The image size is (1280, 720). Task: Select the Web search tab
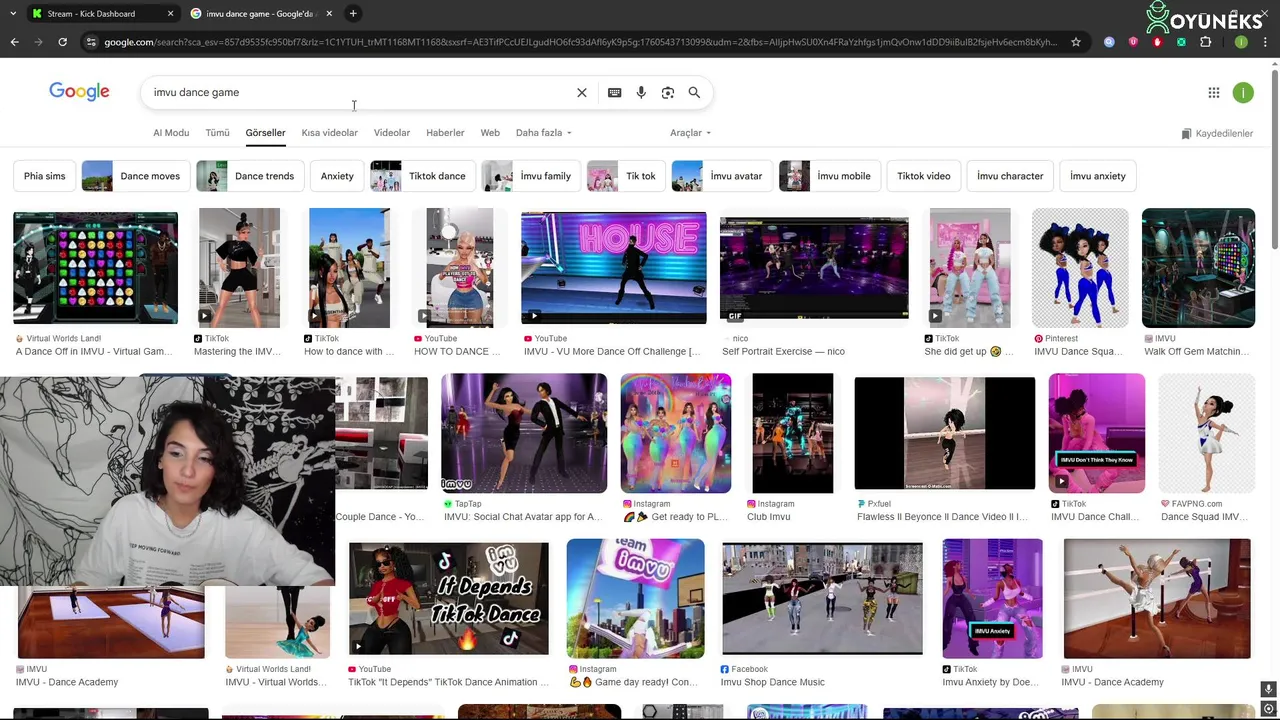click(x=490, y=133)
